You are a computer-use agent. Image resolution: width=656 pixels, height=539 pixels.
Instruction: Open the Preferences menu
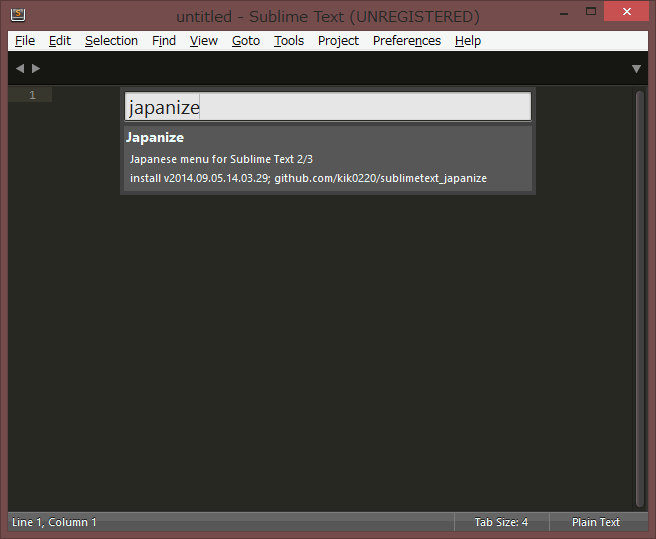tap(407, 41)
